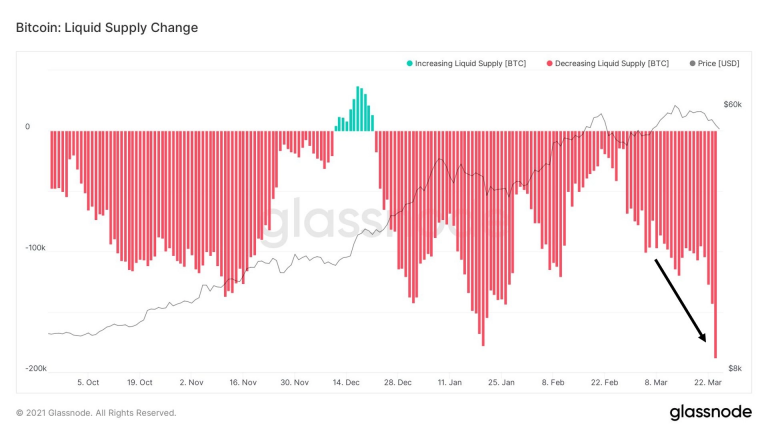Image resolution: width=768 pixels, height=432 pixels.
Task: Click the red Decreasing Liquid Supply dot
Action: (x=550, y=63)
